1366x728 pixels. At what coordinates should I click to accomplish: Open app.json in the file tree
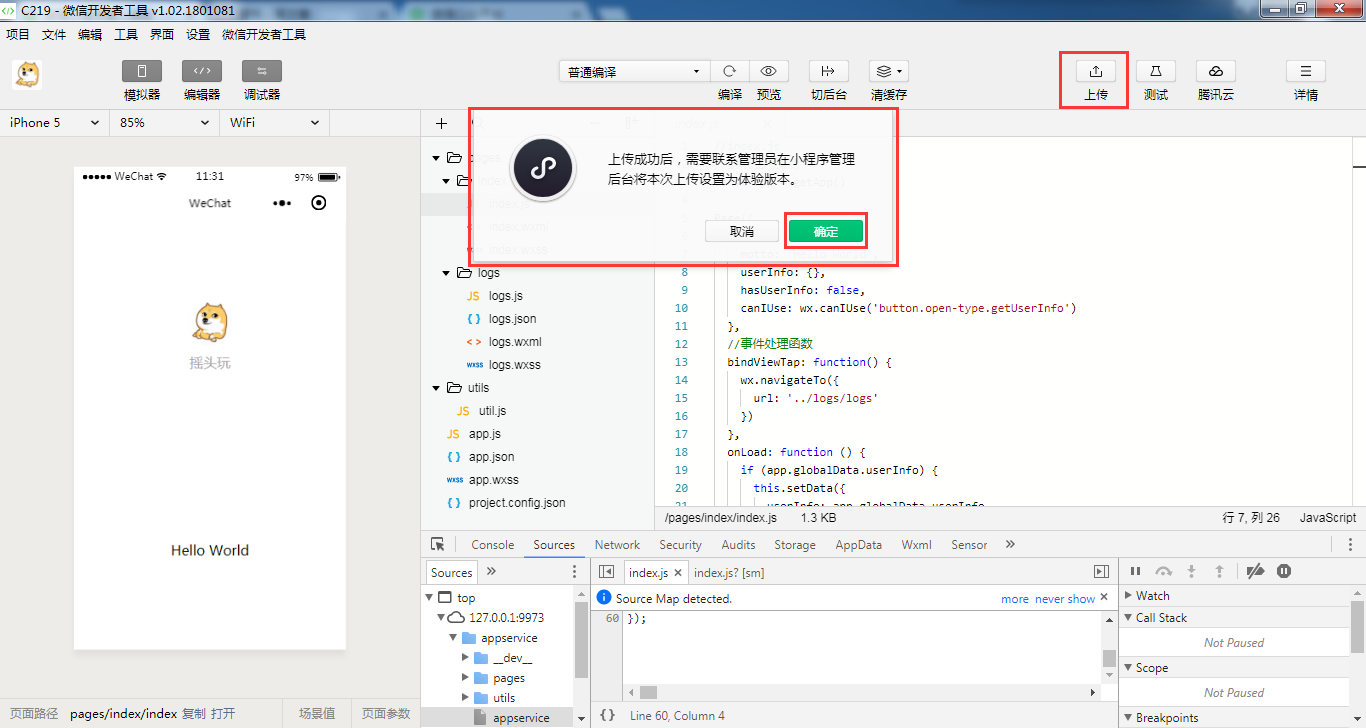coord(491,457)
